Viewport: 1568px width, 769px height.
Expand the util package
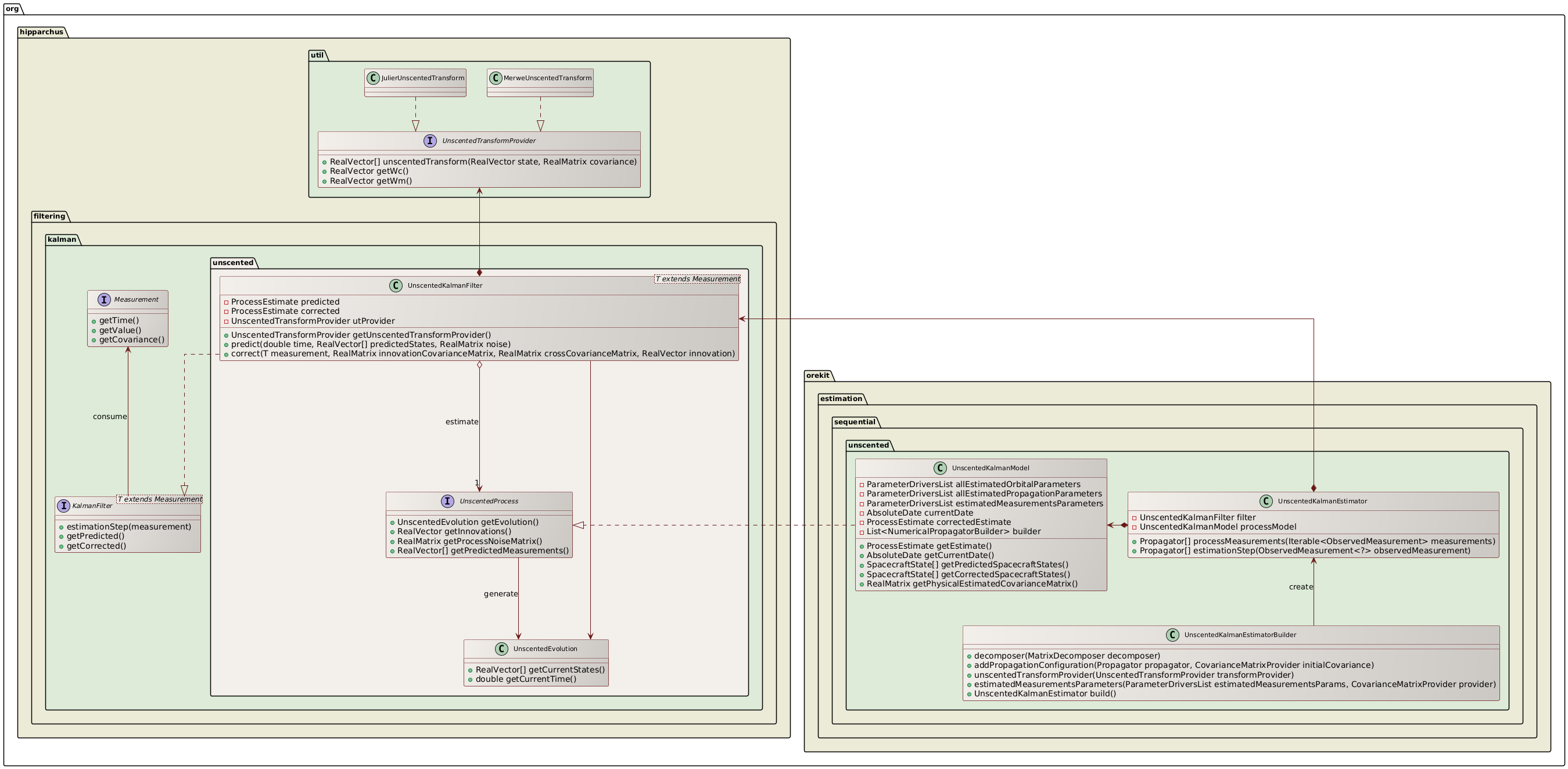point(317,54)
